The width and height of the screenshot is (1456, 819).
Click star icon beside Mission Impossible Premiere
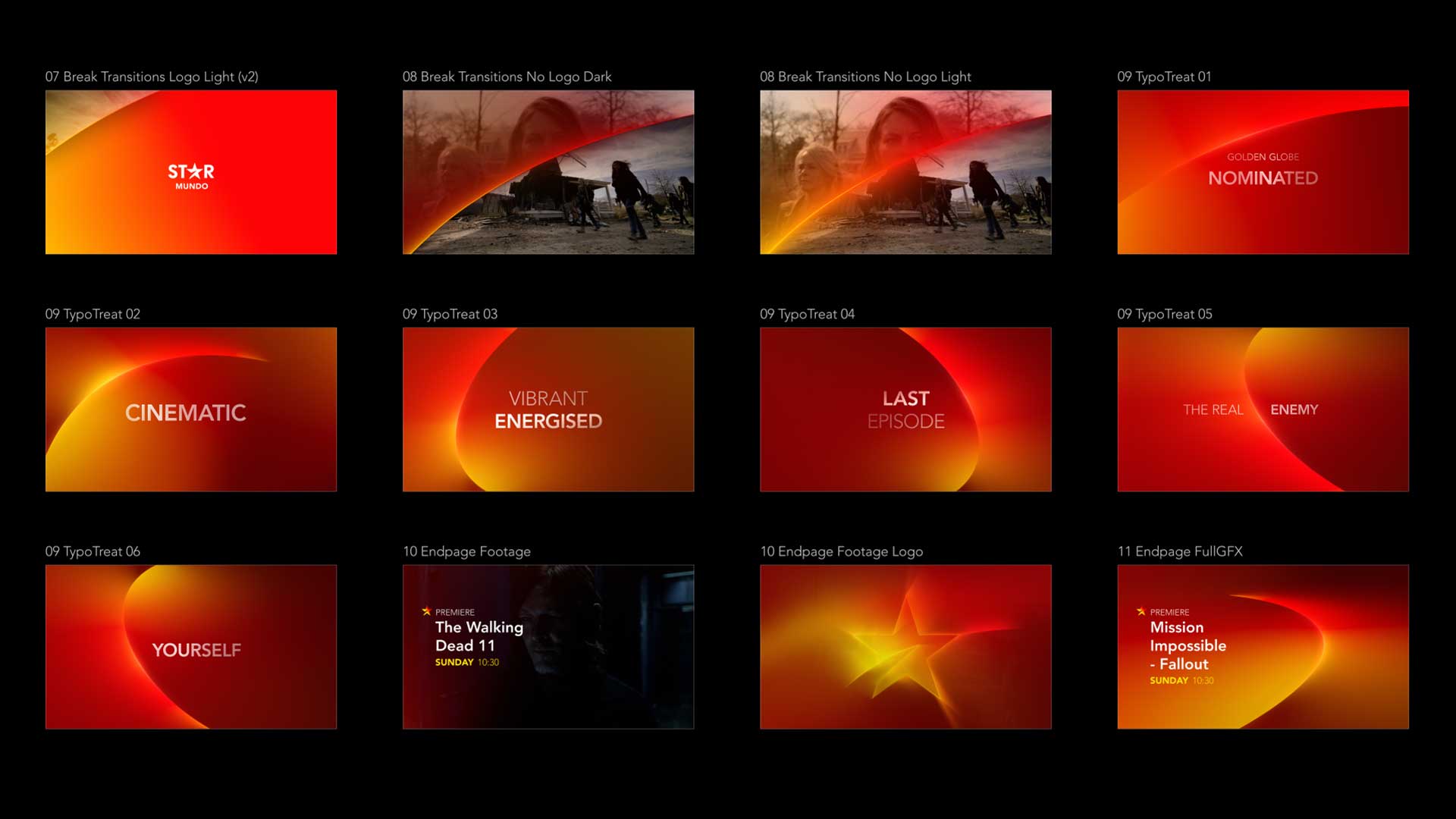click(x=1141, y=611)
